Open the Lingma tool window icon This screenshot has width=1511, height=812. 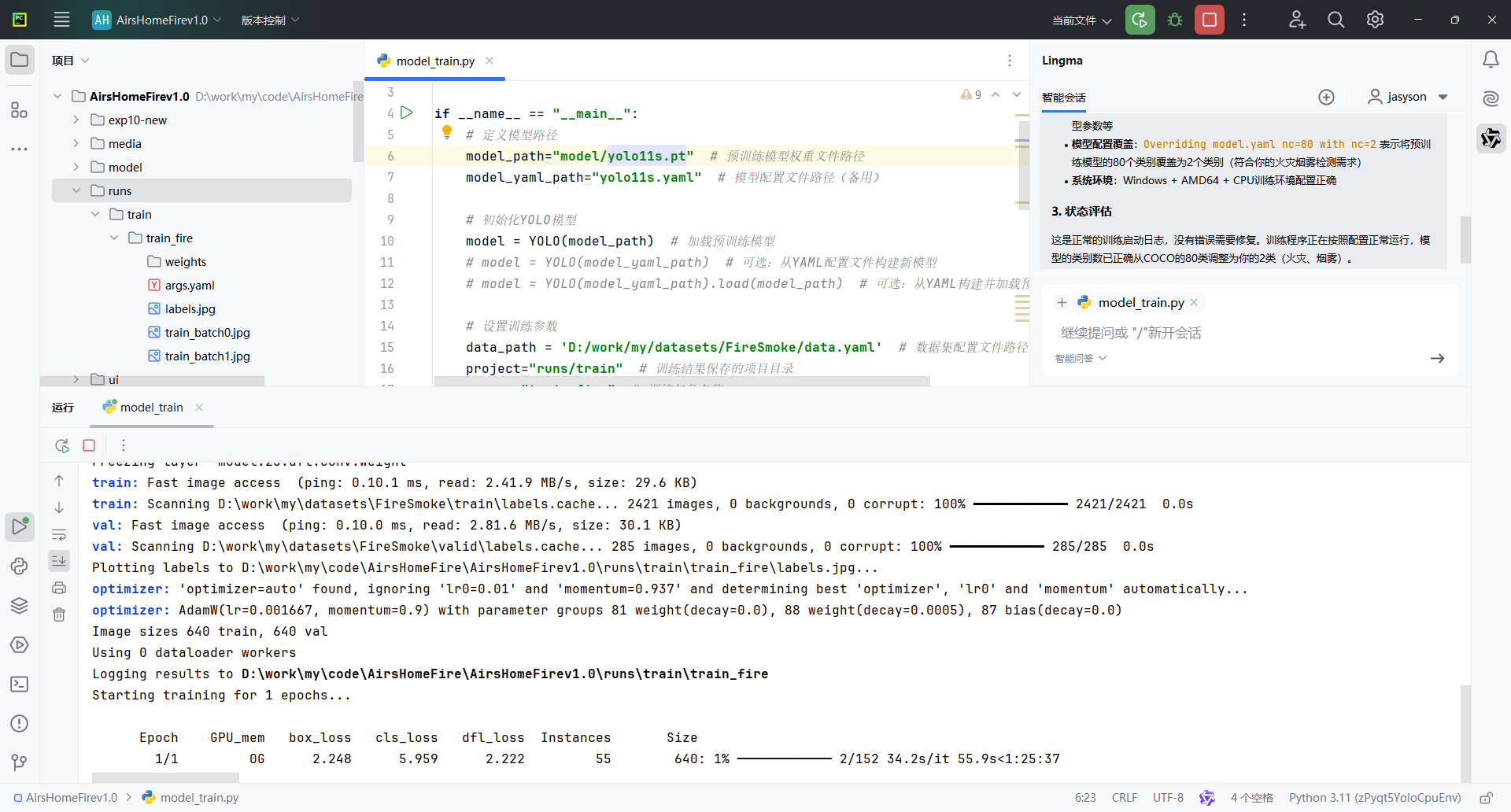(x=1491, y=138)
